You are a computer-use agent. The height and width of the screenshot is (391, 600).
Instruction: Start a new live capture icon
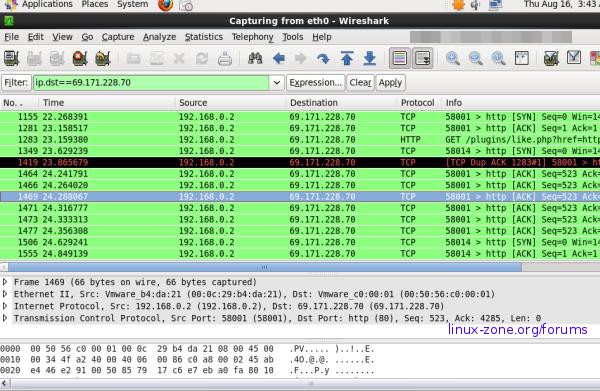[x=57, y=59]
